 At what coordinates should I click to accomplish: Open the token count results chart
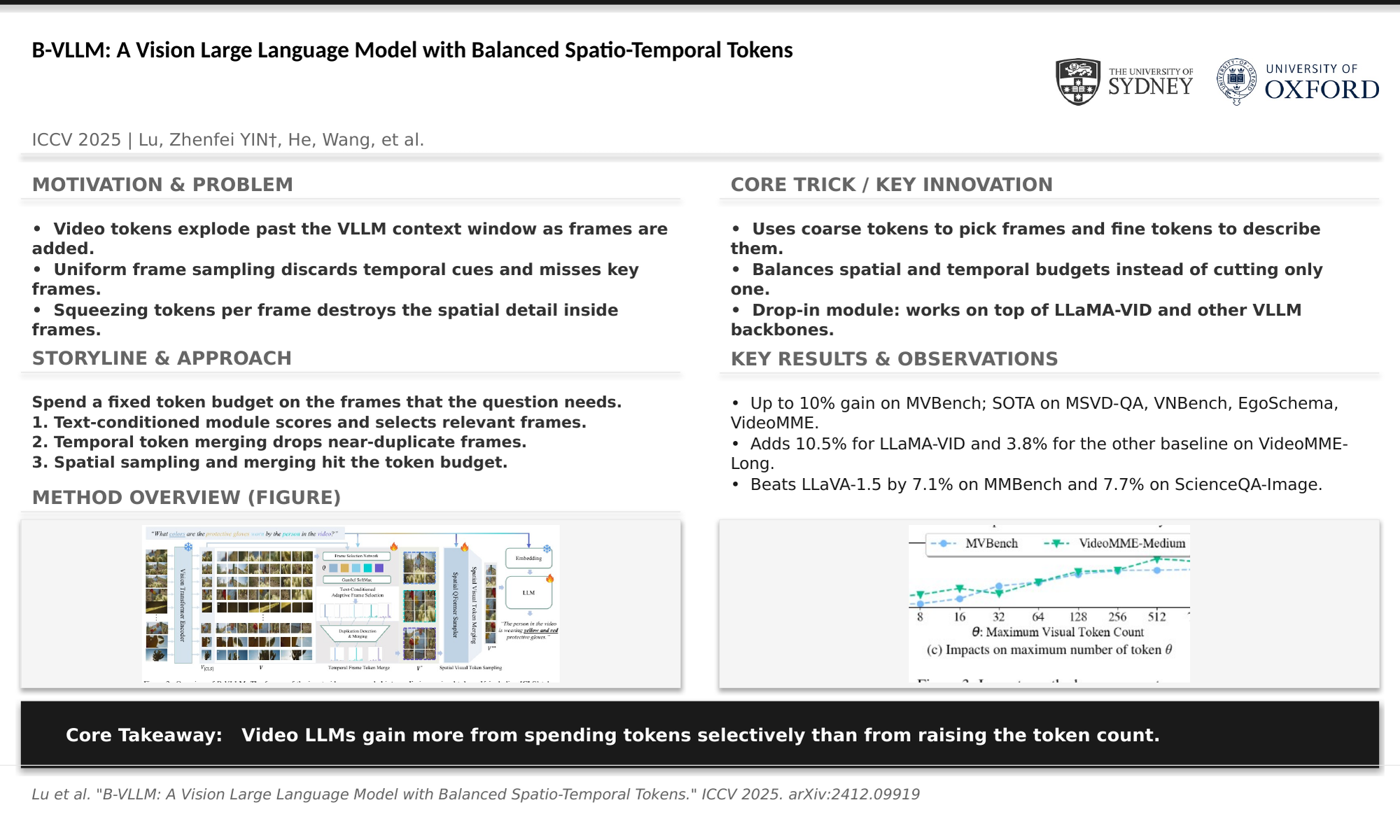point(1049,603)
